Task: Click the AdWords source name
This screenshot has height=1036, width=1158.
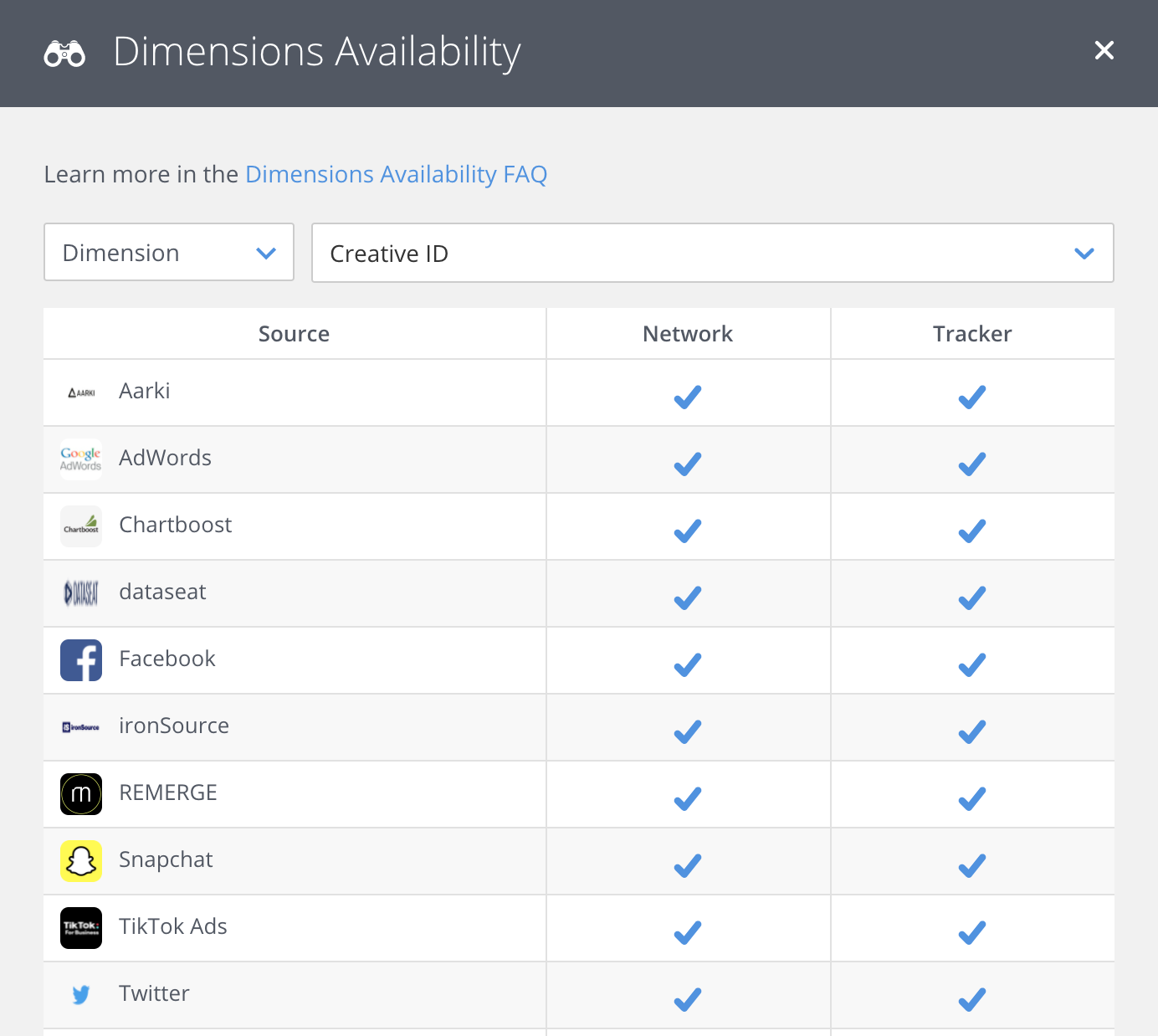Action: coord(165,458)
